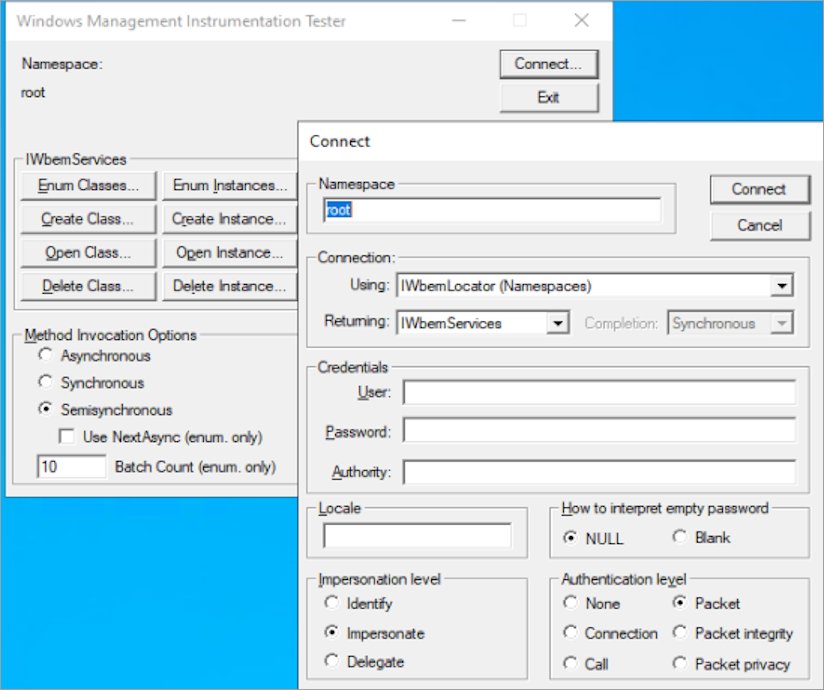Click Connect button in Connect dialog

click(x=759, y=189)
